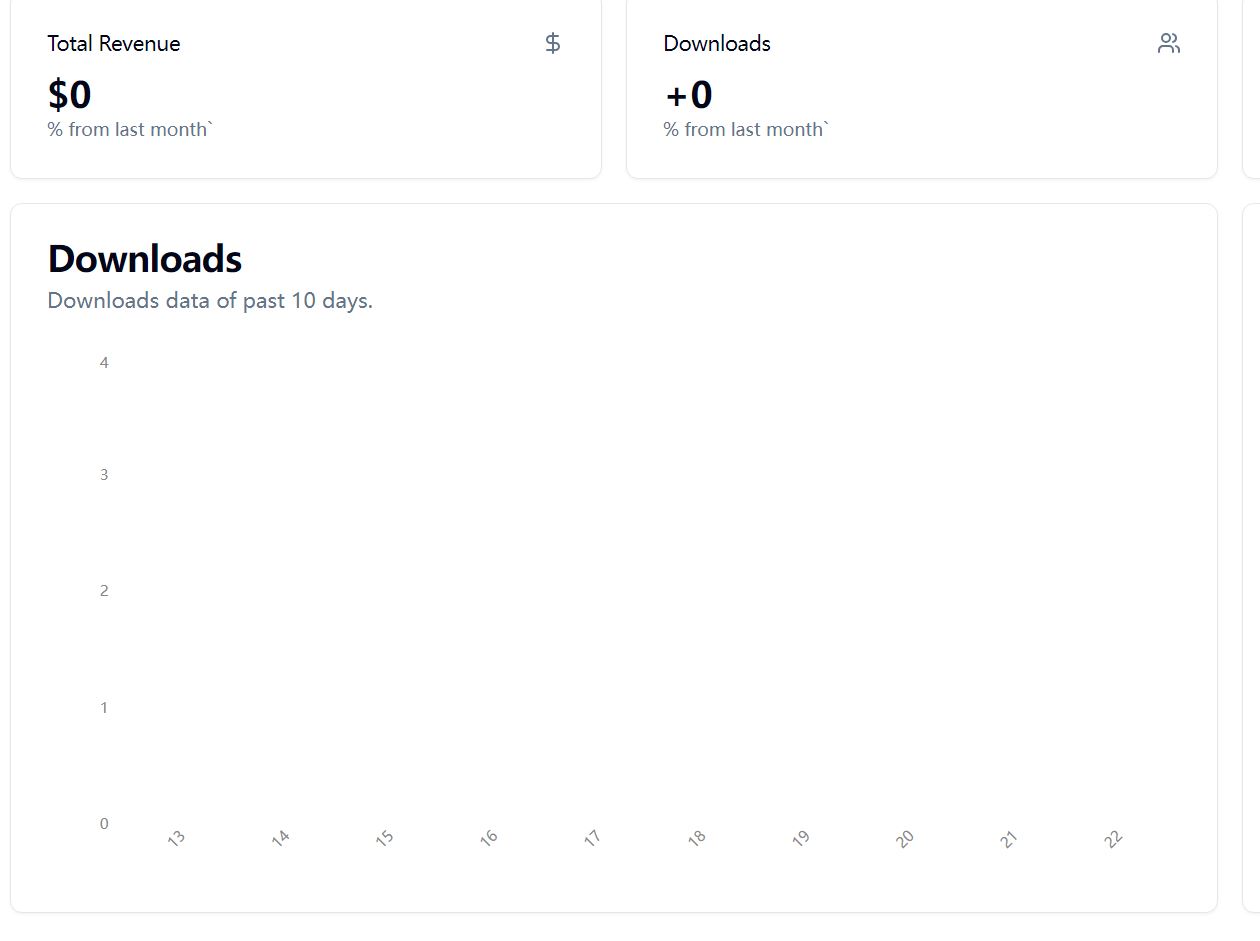Click the $0 revenue value

[70, 95]
